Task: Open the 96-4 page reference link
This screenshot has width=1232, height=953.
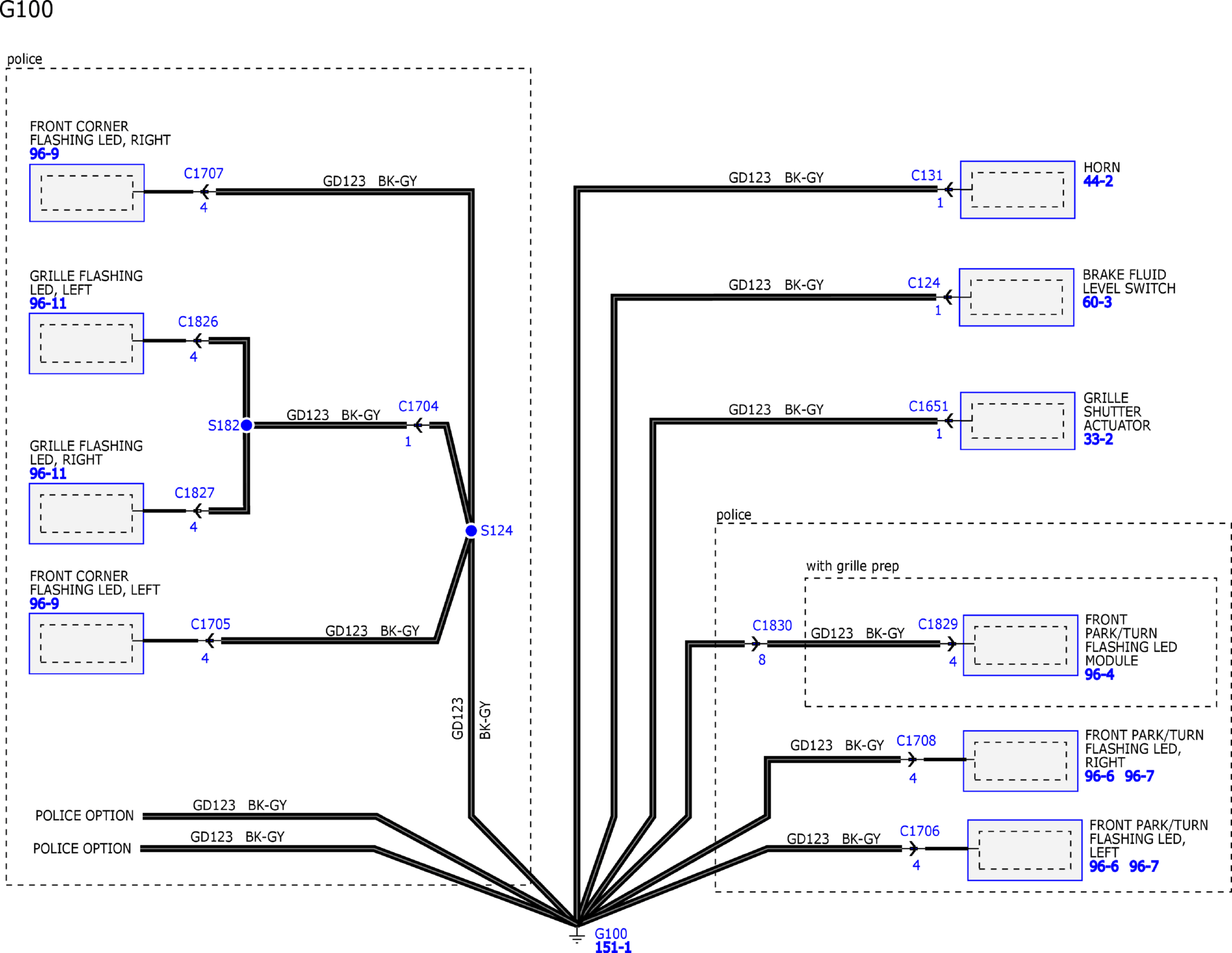Action: coord(1099,674)
